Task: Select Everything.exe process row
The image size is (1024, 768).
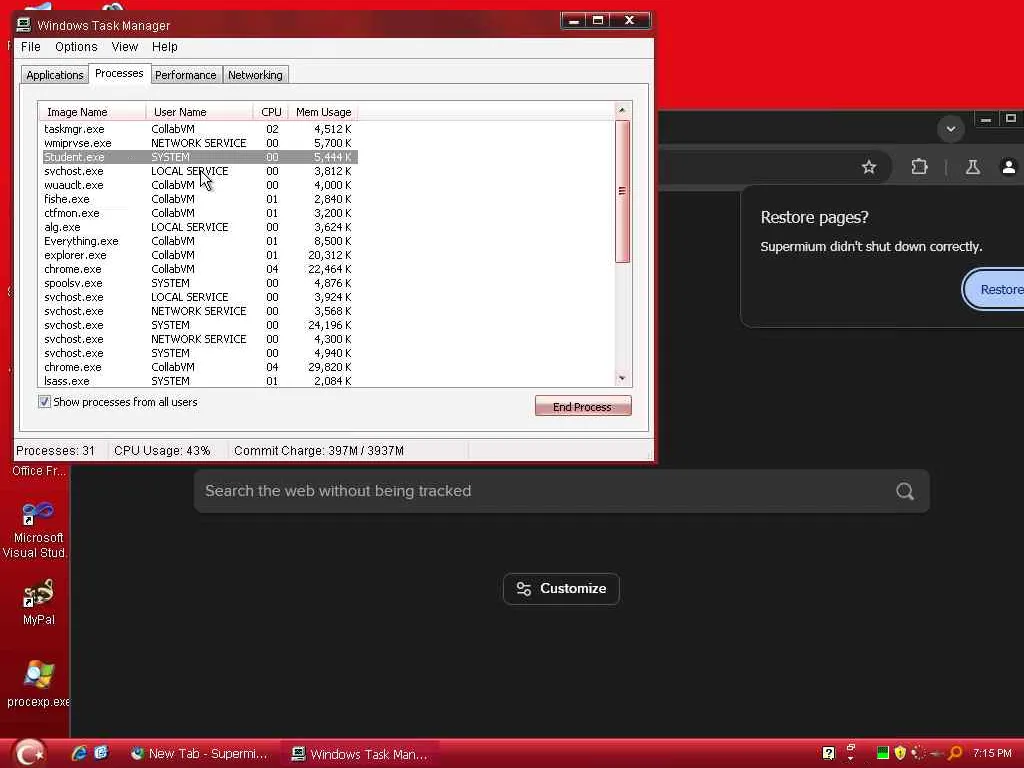Action: click(x=198, y=241)
